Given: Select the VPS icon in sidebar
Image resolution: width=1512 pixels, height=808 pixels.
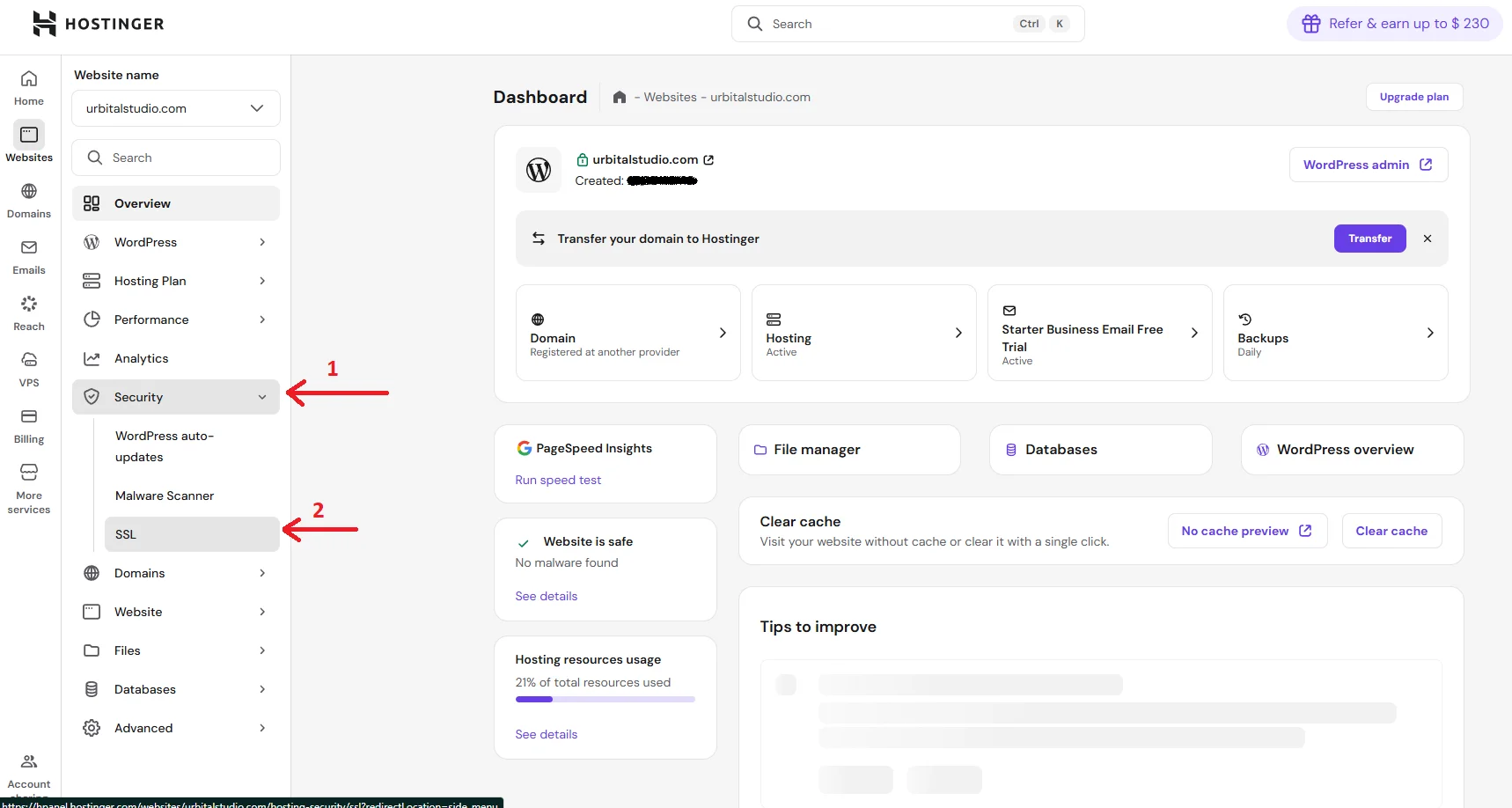Looking at the screenshot, I should (x=29, y=367).
